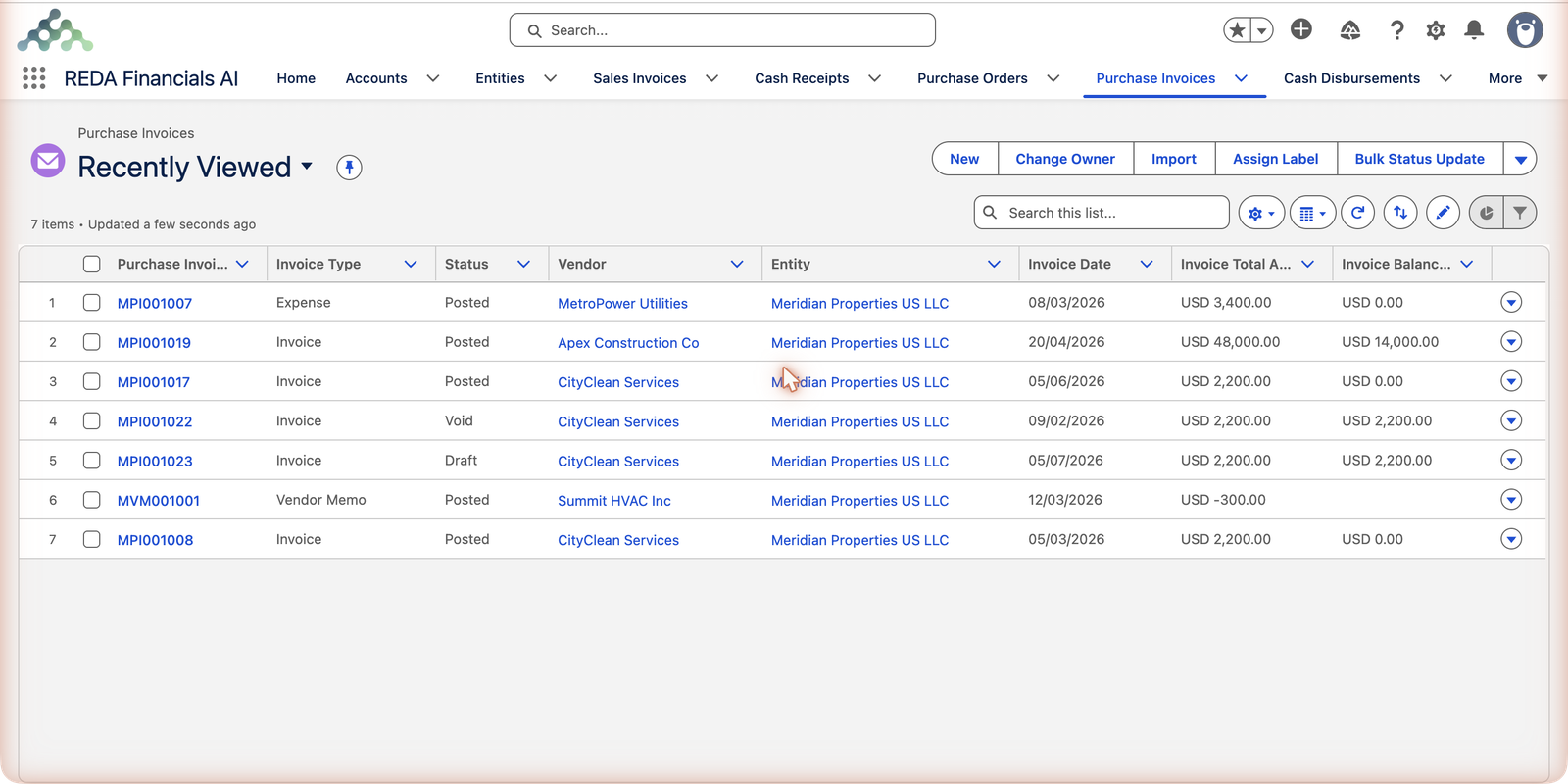Select the checkbox for MPI001007
This screenshot has height=784, width=1568.
92,303
